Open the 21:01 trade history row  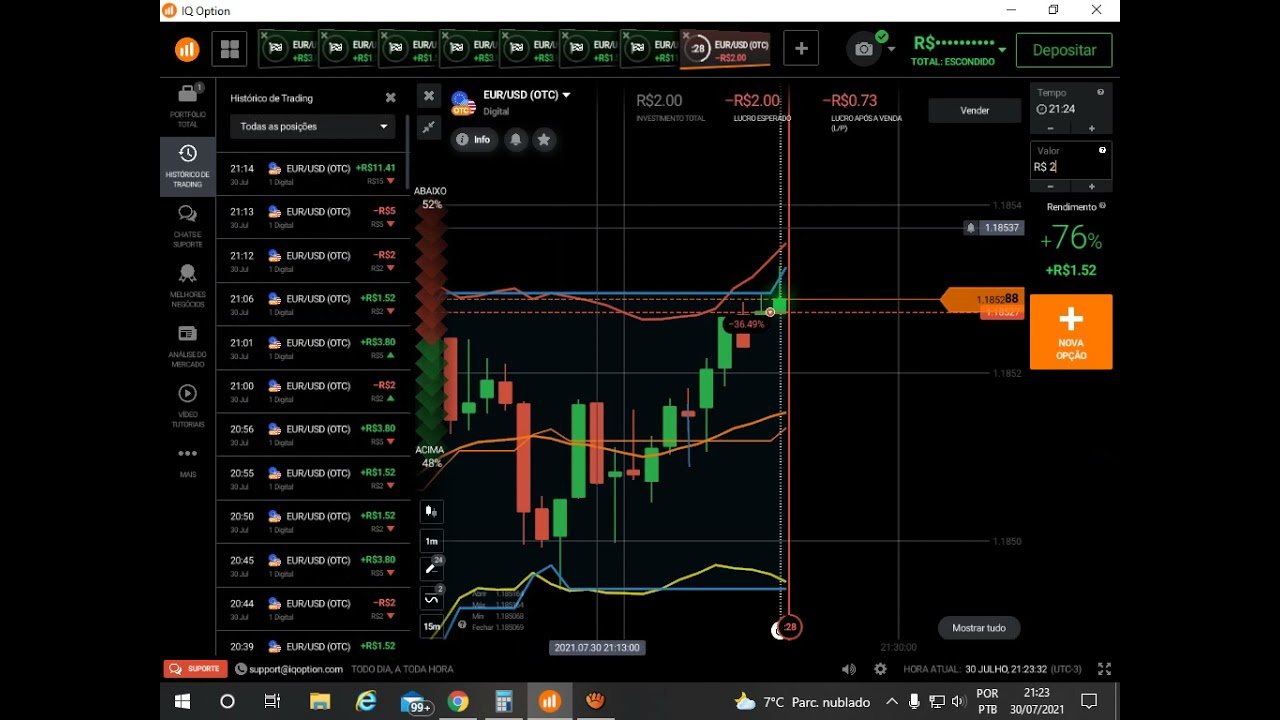click(x=313, y=348)
